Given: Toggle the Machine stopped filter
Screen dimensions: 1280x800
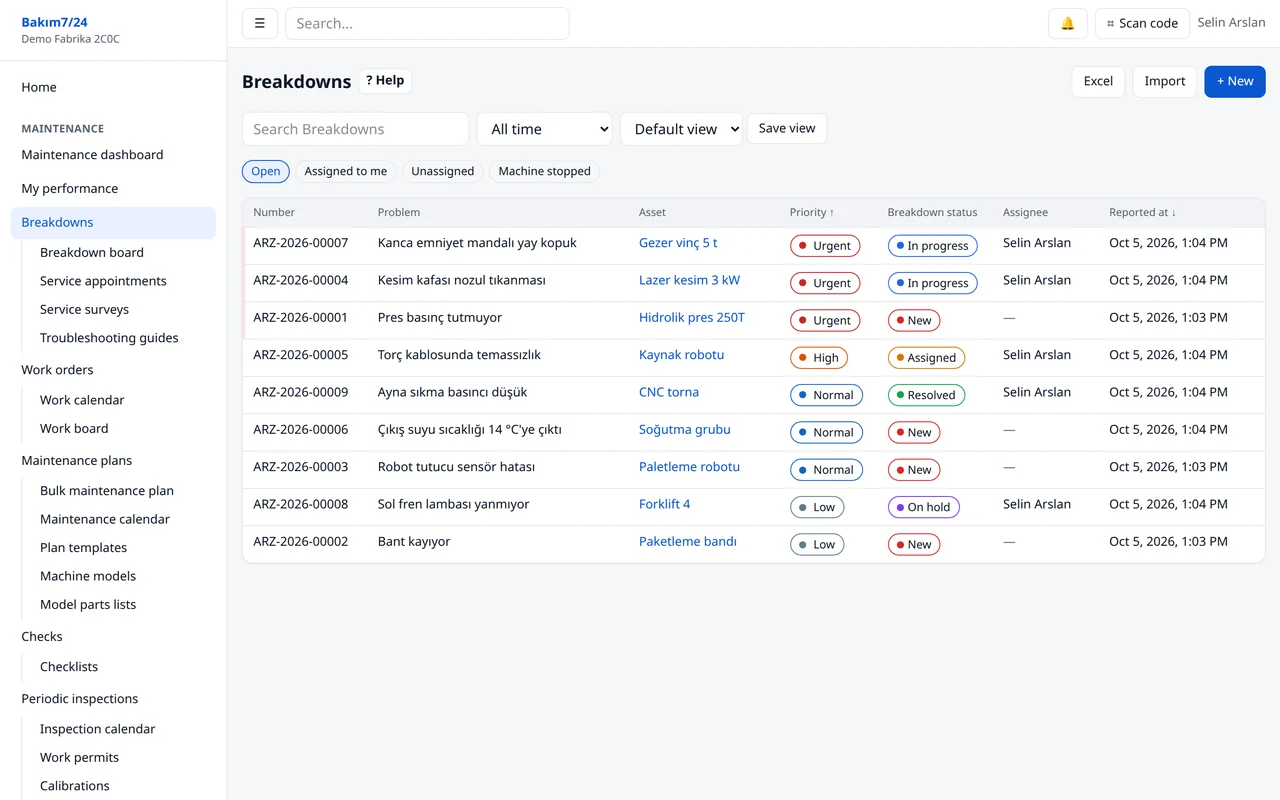Looking at the screenshot, I should pyautogui.click(x=544, y=171).
